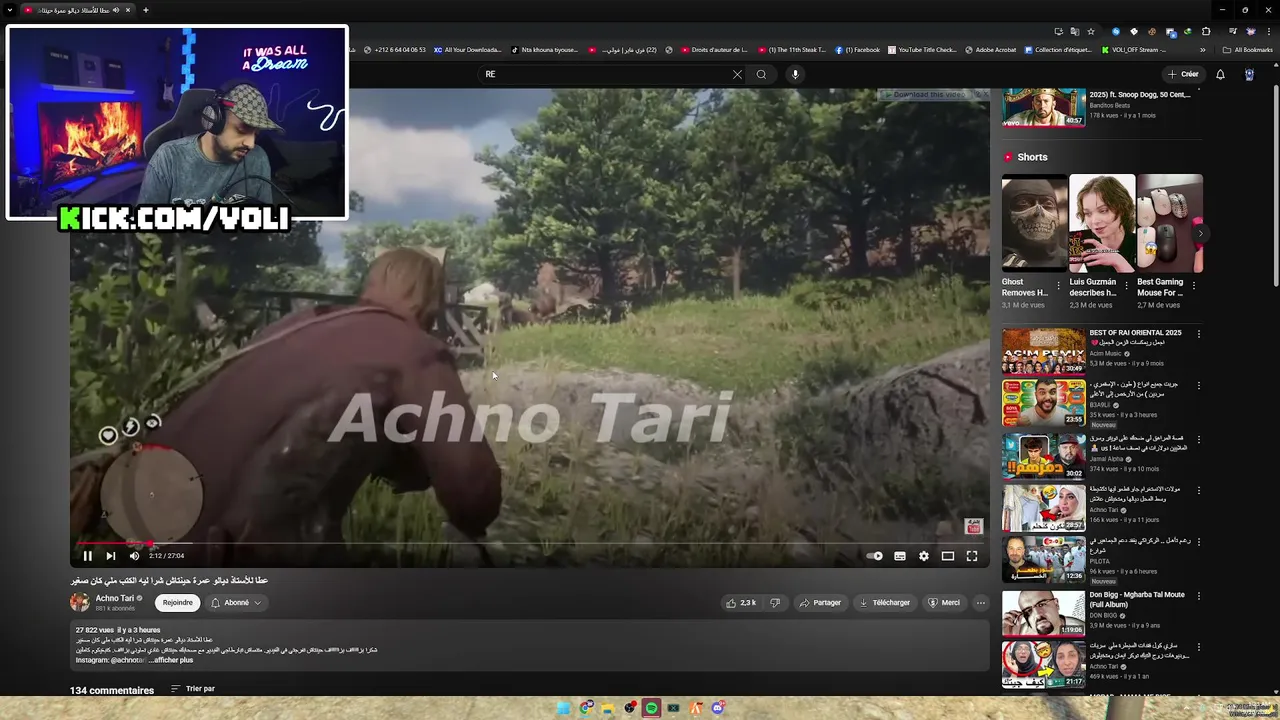Open the Trier par sort menu

[193, 689]
